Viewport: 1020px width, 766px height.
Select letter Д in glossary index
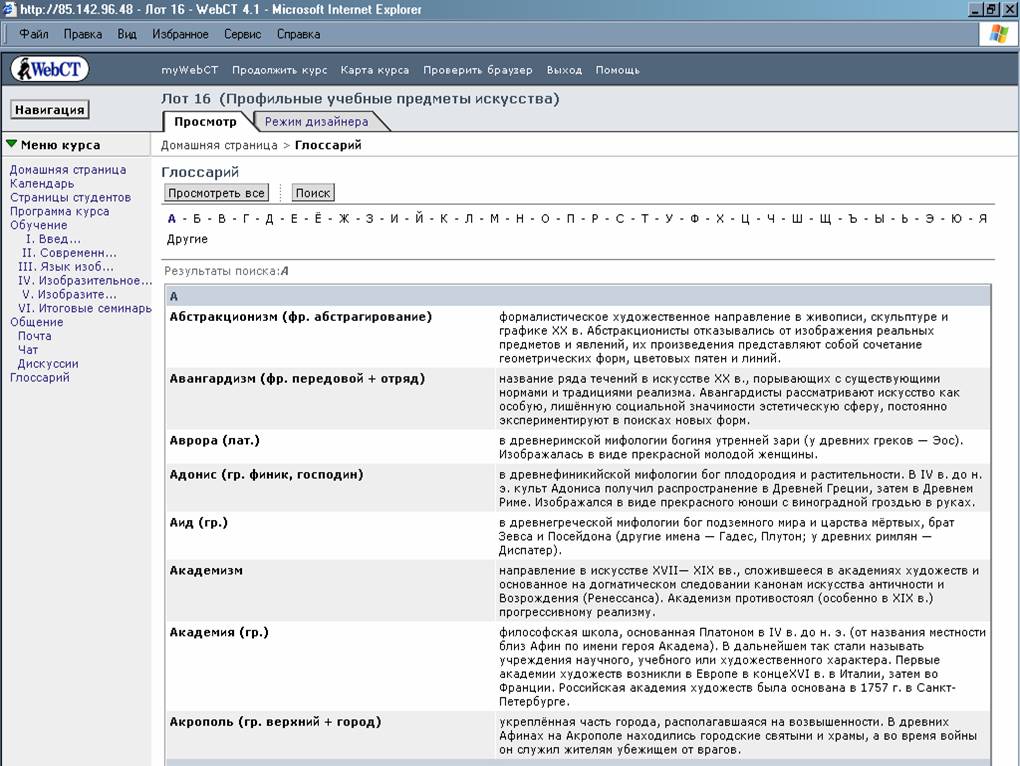click(x=269, y=218)
